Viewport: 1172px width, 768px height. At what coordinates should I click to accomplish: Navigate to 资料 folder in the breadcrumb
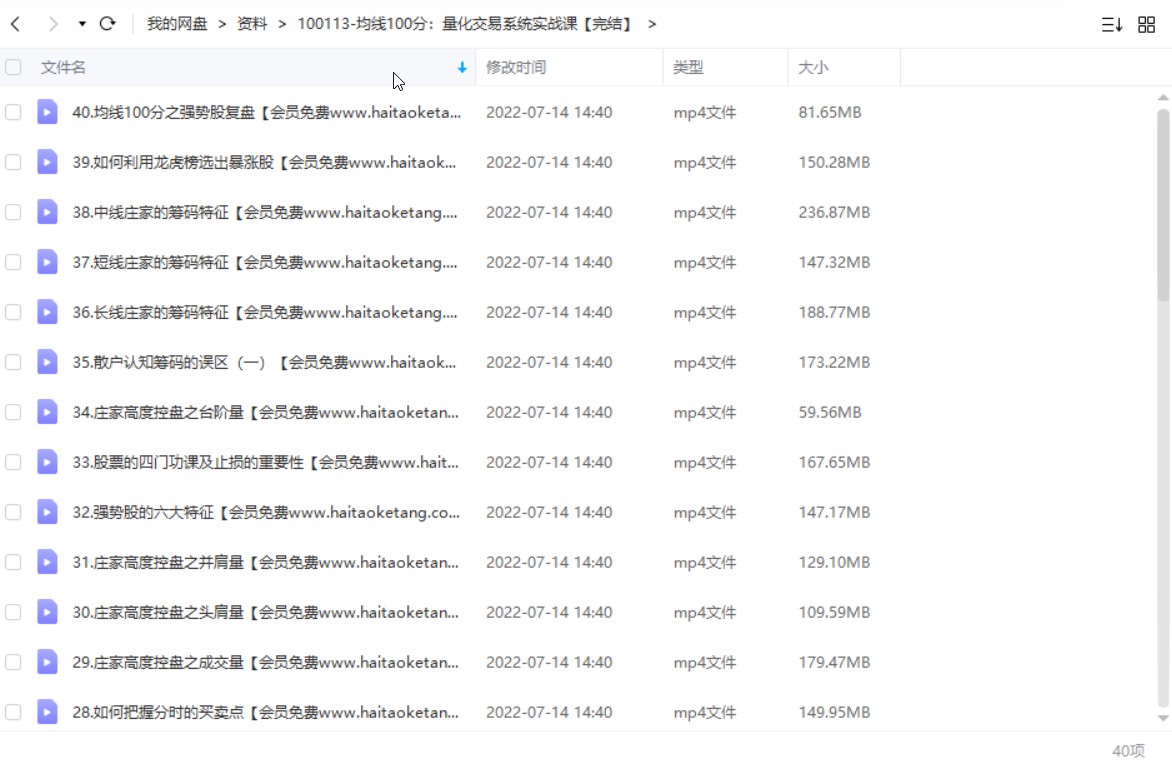click(x=252, y=24)
